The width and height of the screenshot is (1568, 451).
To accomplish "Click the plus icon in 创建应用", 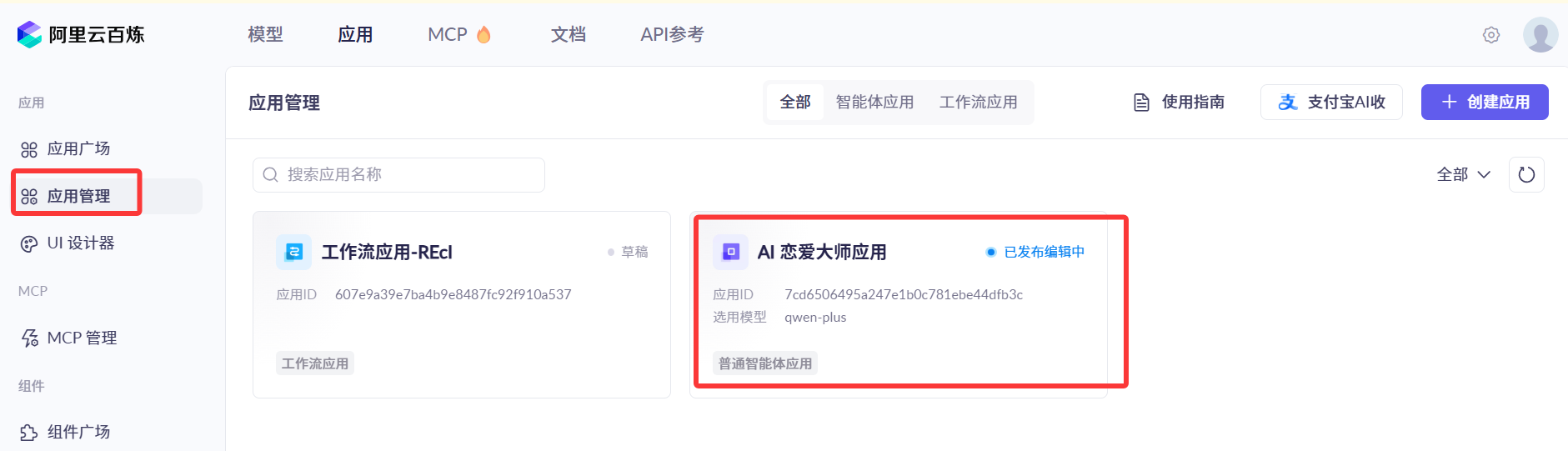I will coord(1449,102).
